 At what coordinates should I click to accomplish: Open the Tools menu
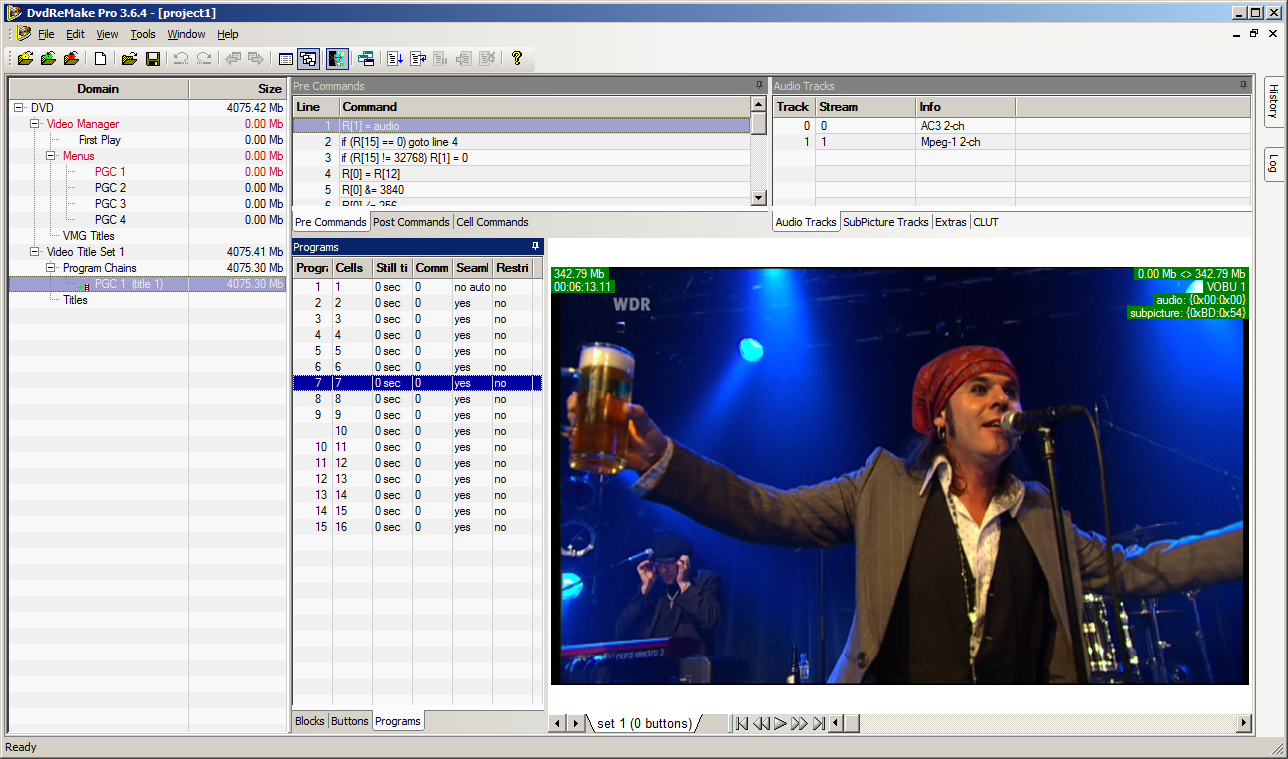tap(143, 34)
